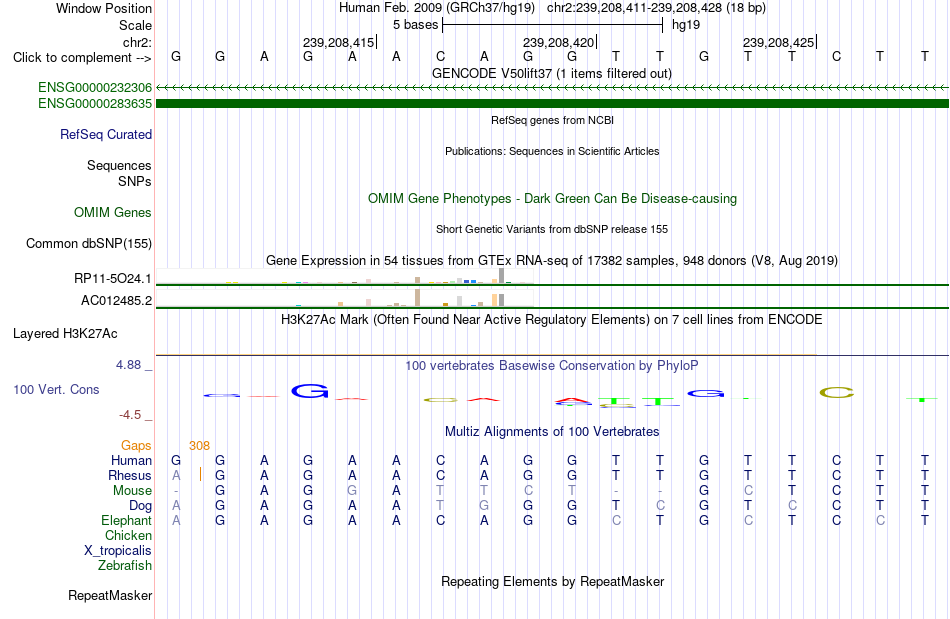Click the Human alignment row label
This screenshot has width=950, height=619.
coord(131,460)
